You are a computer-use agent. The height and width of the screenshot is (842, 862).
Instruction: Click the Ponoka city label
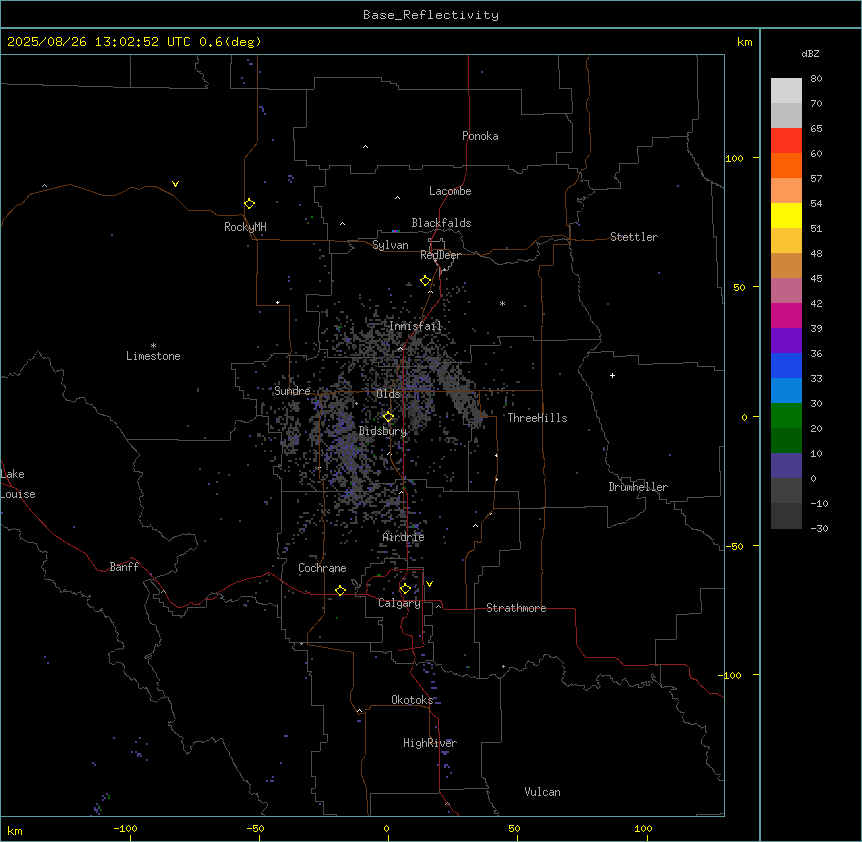(x=480, y=136)
